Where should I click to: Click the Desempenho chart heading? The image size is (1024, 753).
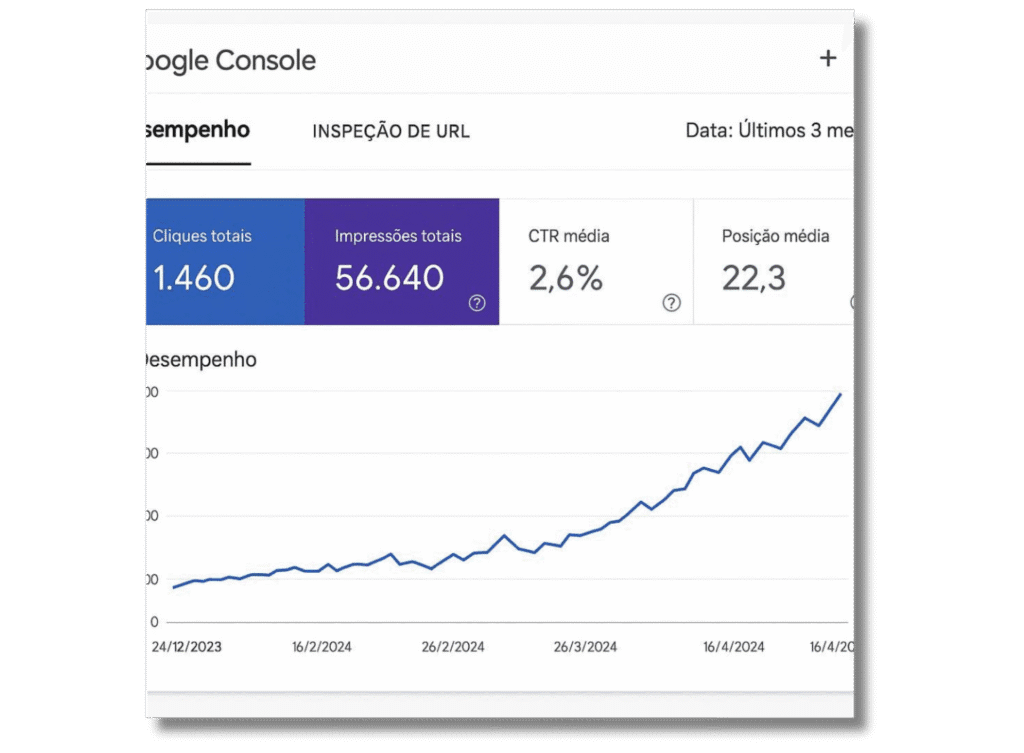coord(201,360)
